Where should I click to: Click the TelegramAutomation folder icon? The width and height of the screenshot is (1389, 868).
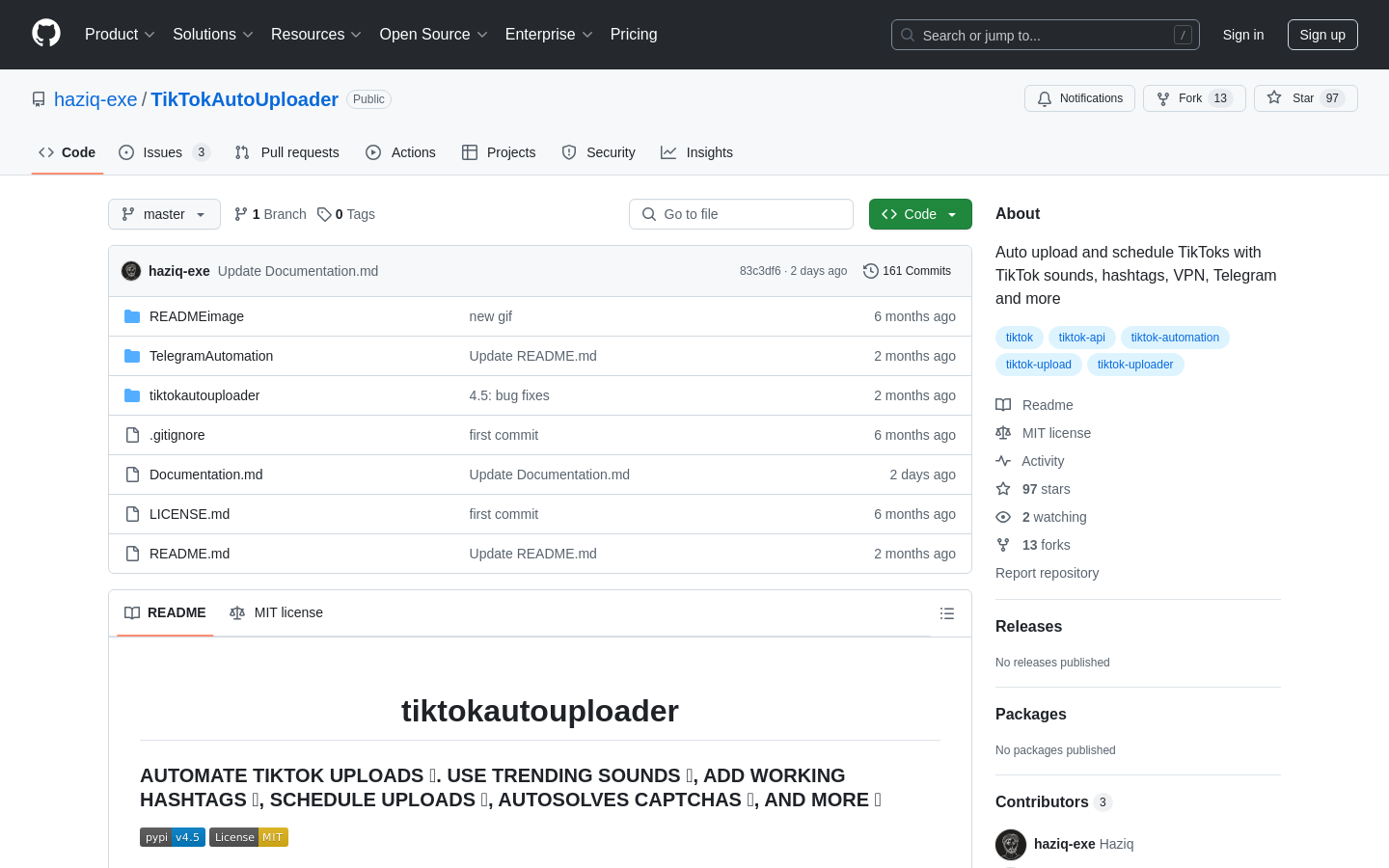click(x=132, y=356)
